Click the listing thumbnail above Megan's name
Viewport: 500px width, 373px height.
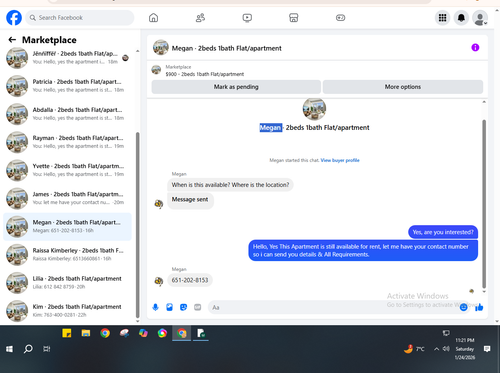314,109
